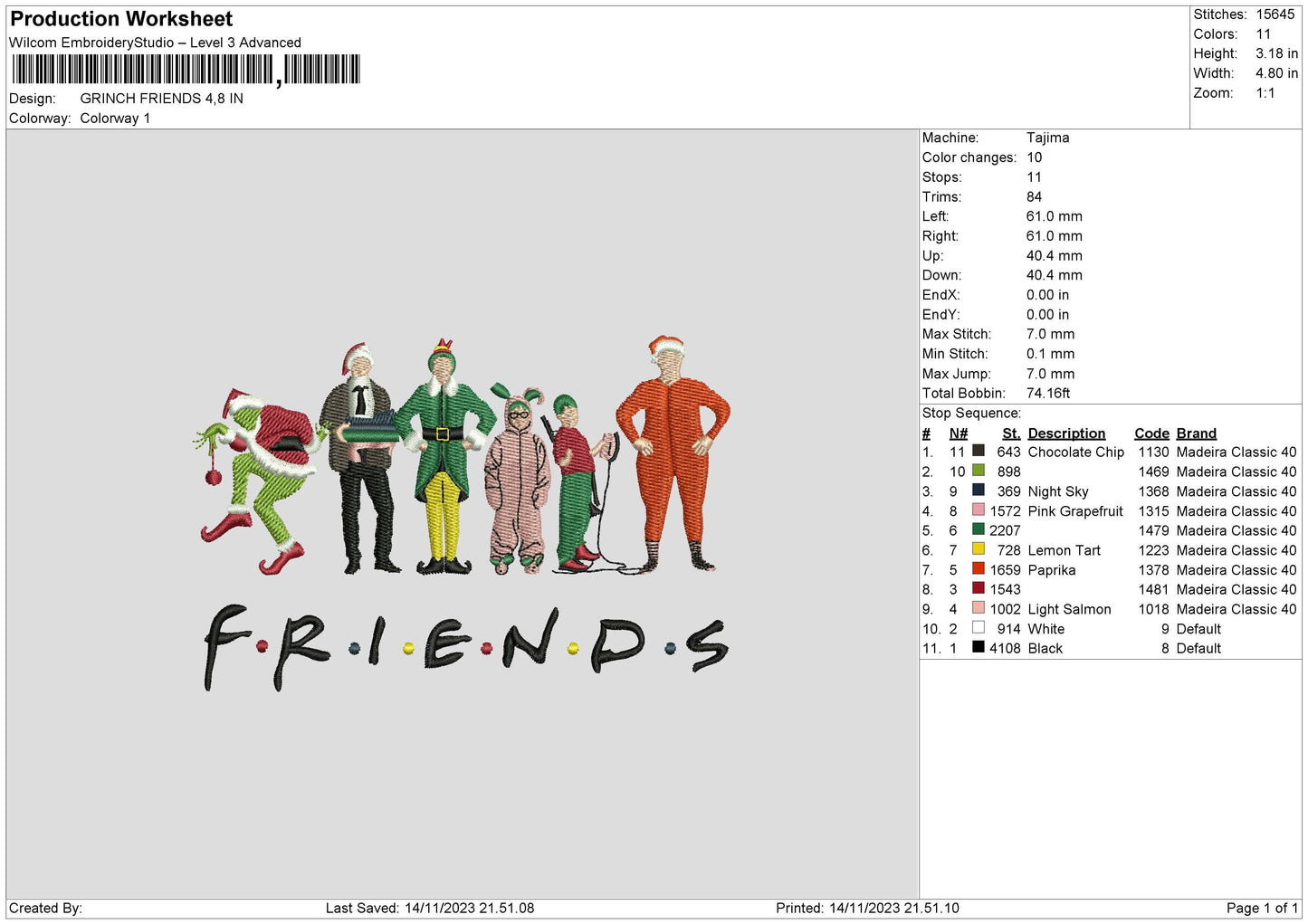Click the design name GRINCH FRIENDS 4,8 IN

pos(161,99)
